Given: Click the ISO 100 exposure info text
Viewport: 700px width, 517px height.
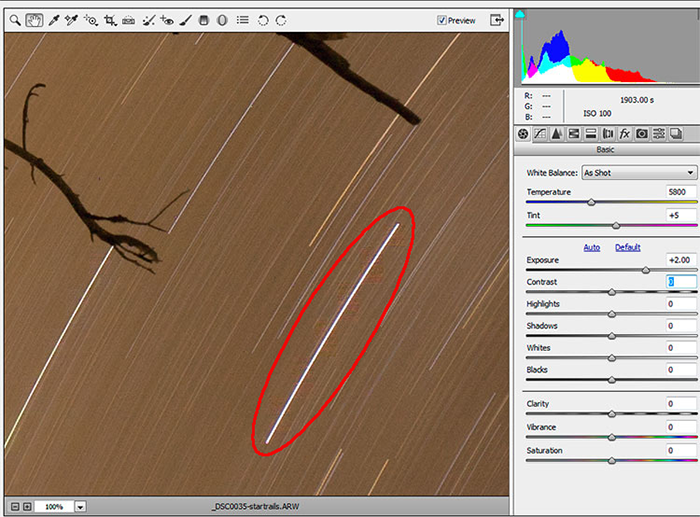Looking at the screenshot, I should pos(597,113).
